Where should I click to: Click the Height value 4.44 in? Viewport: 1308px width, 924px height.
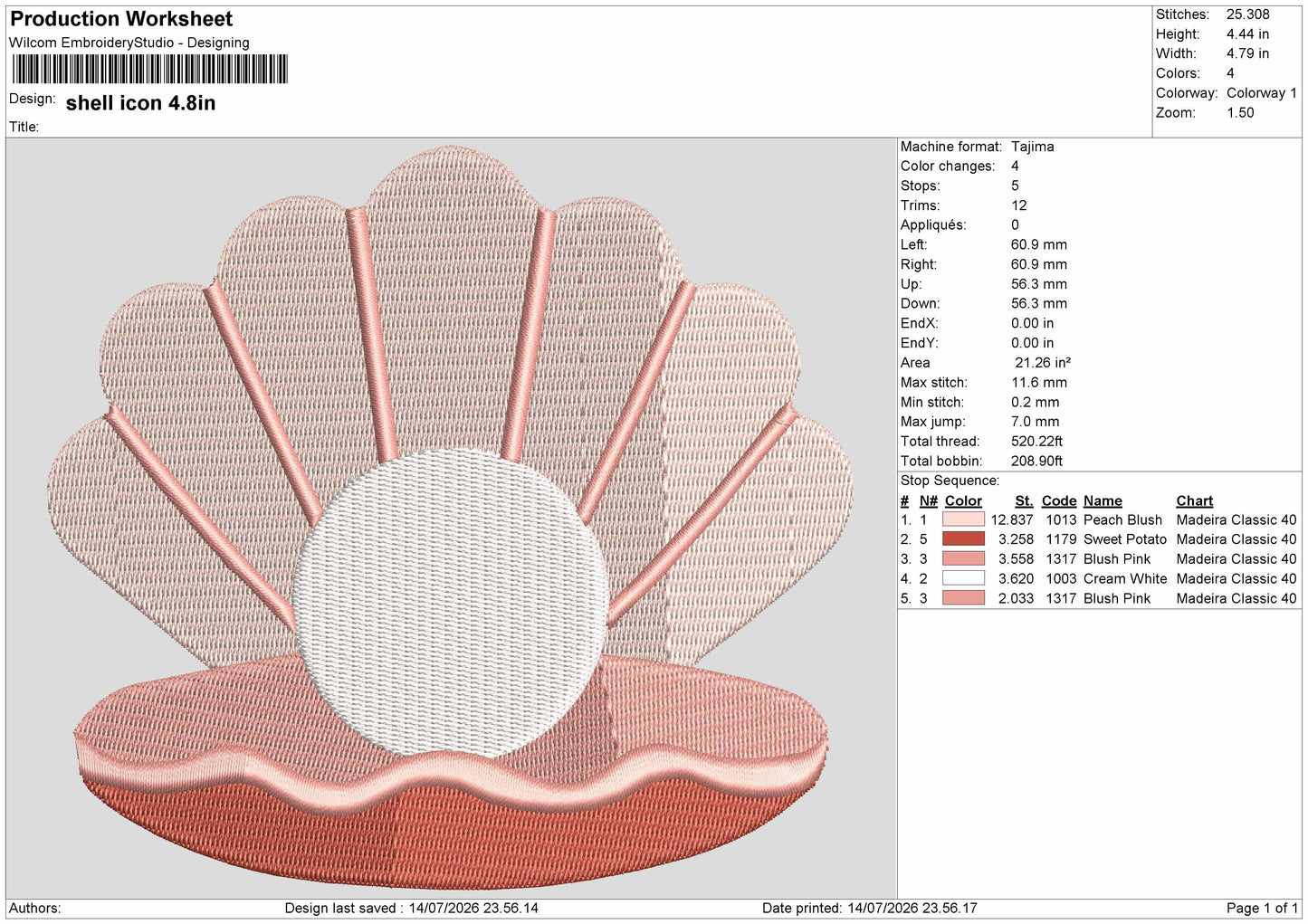click(x=1247, y=34)
